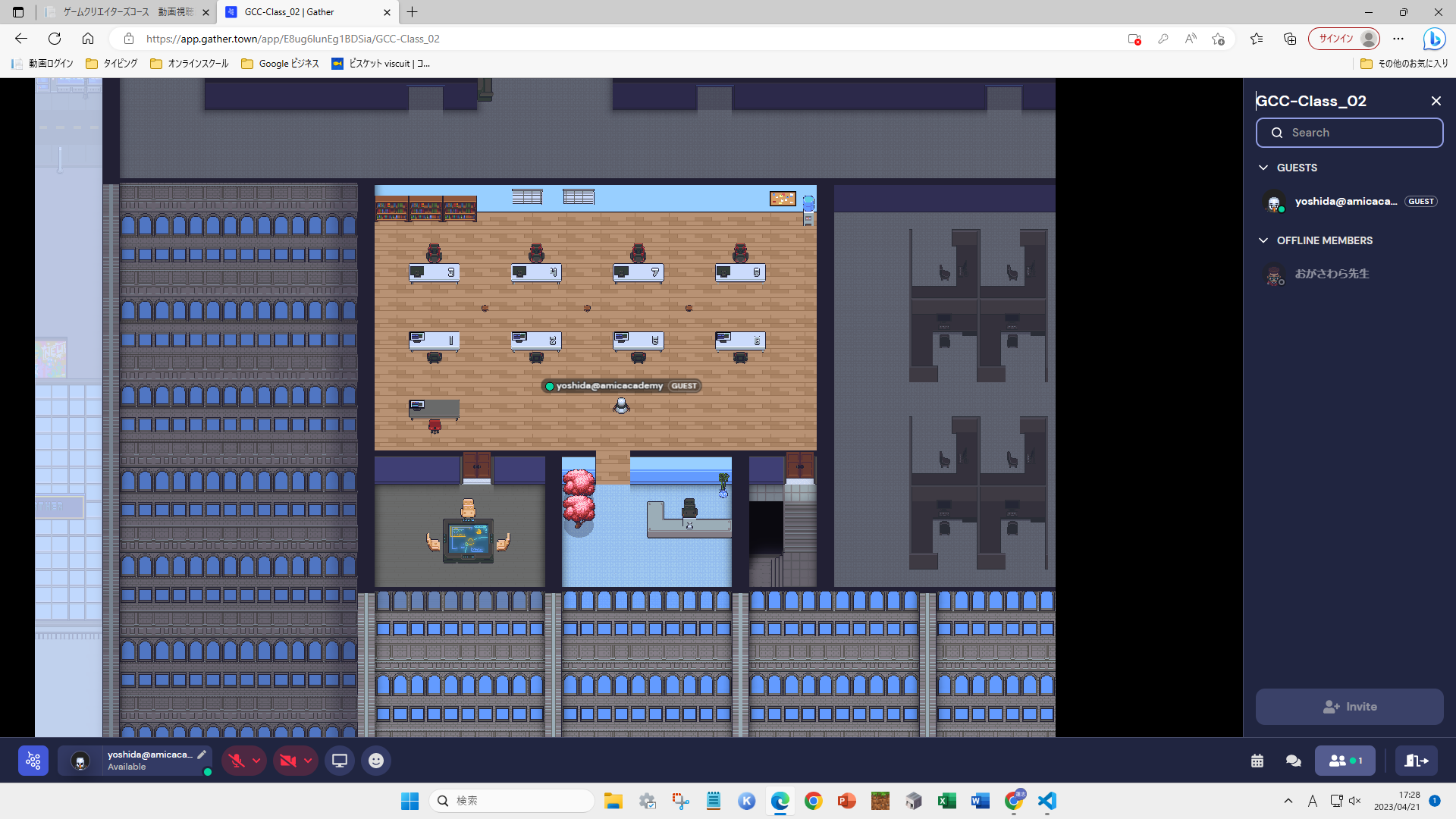The image size is (1456, 819).
Task: Open microphone options dropdown arrow
Action: [x=257, y=761]
